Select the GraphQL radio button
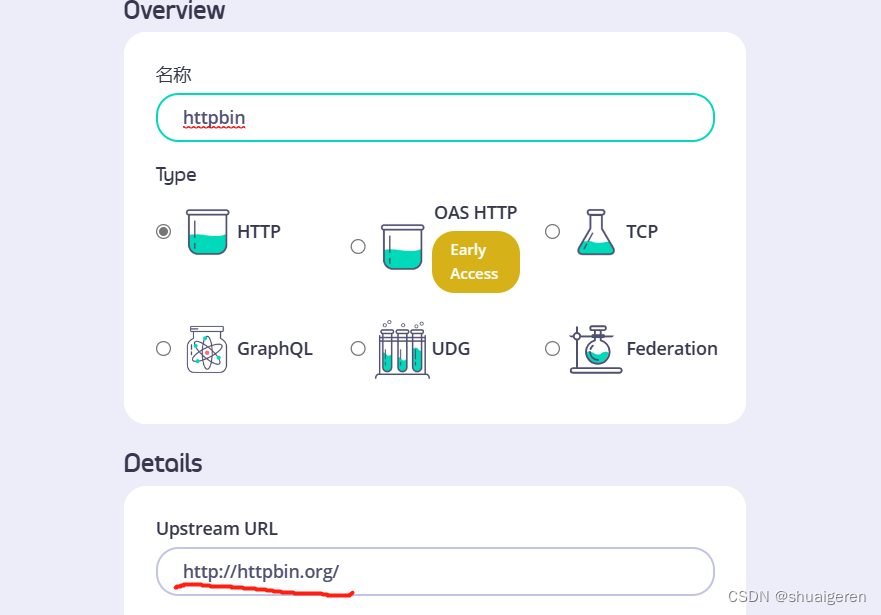 tap(164, 348)
